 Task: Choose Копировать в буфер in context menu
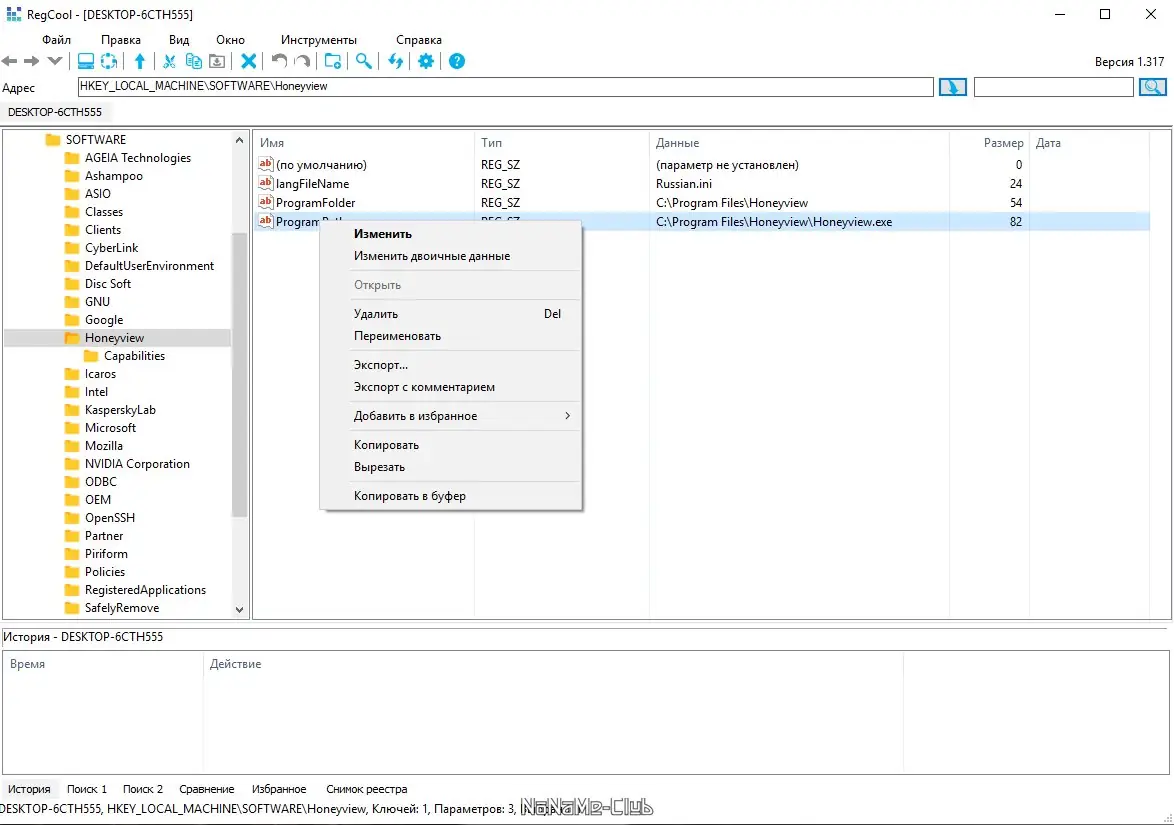pyautogui.click(x=451, y=496)
